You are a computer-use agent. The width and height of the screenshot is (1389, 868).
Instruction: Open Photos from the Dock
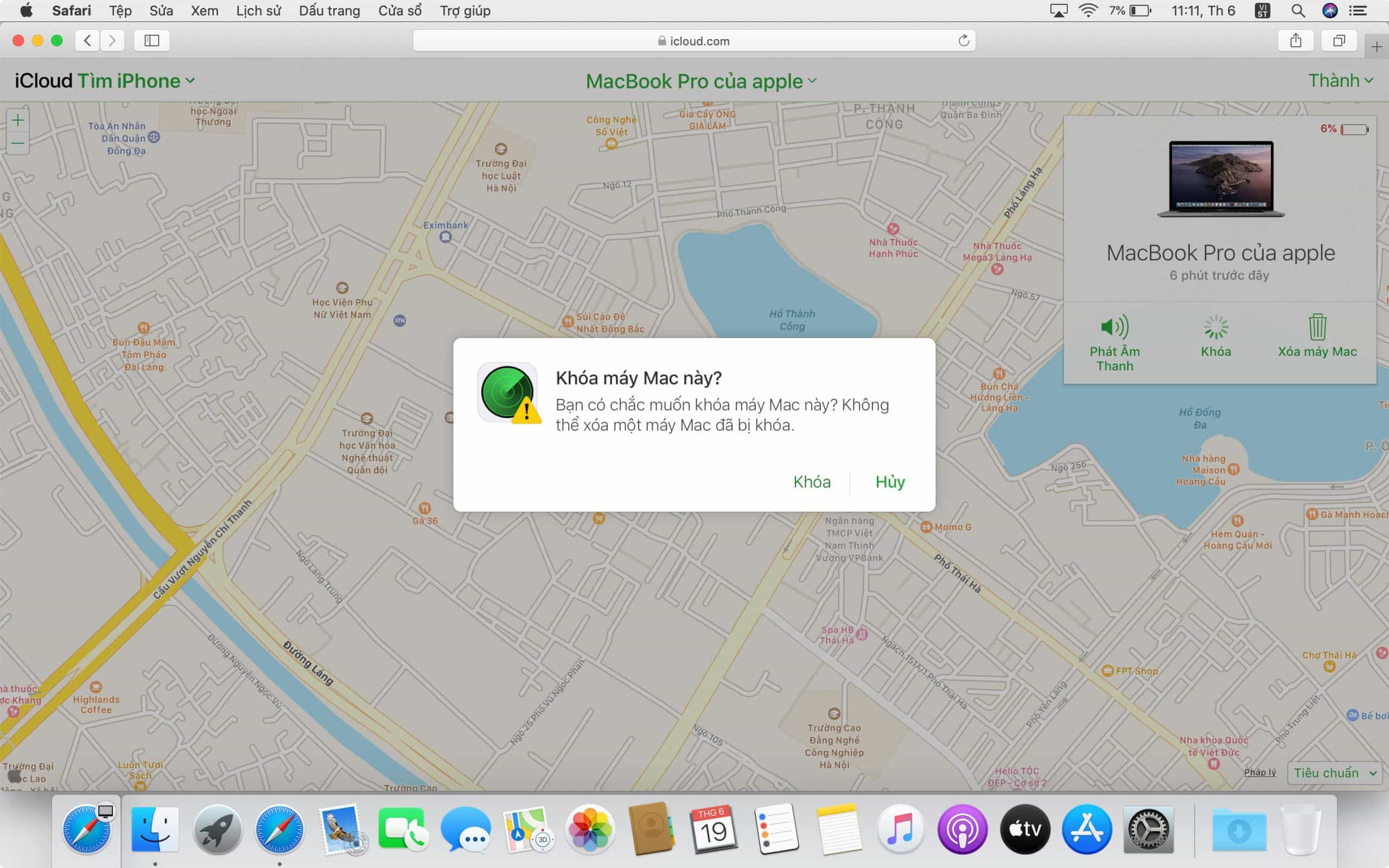589,829
